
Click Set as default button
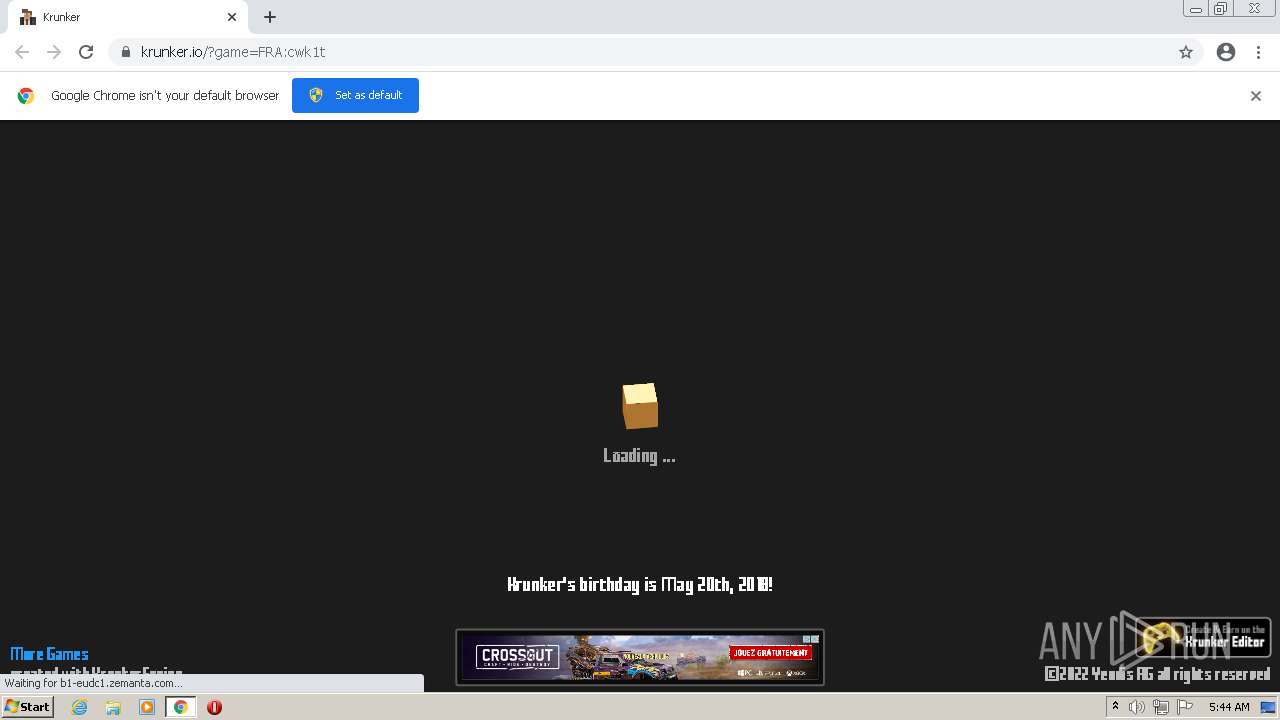[355, 95]
